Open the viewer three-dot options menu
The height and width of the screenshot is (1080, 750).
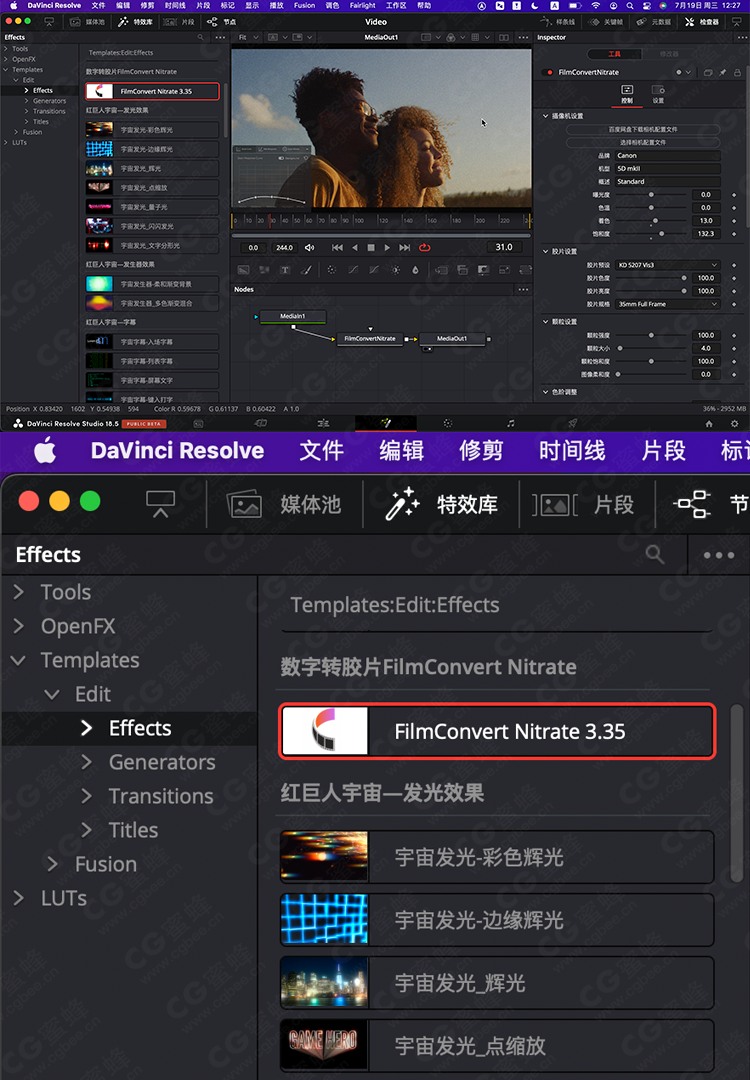[523, 37]
